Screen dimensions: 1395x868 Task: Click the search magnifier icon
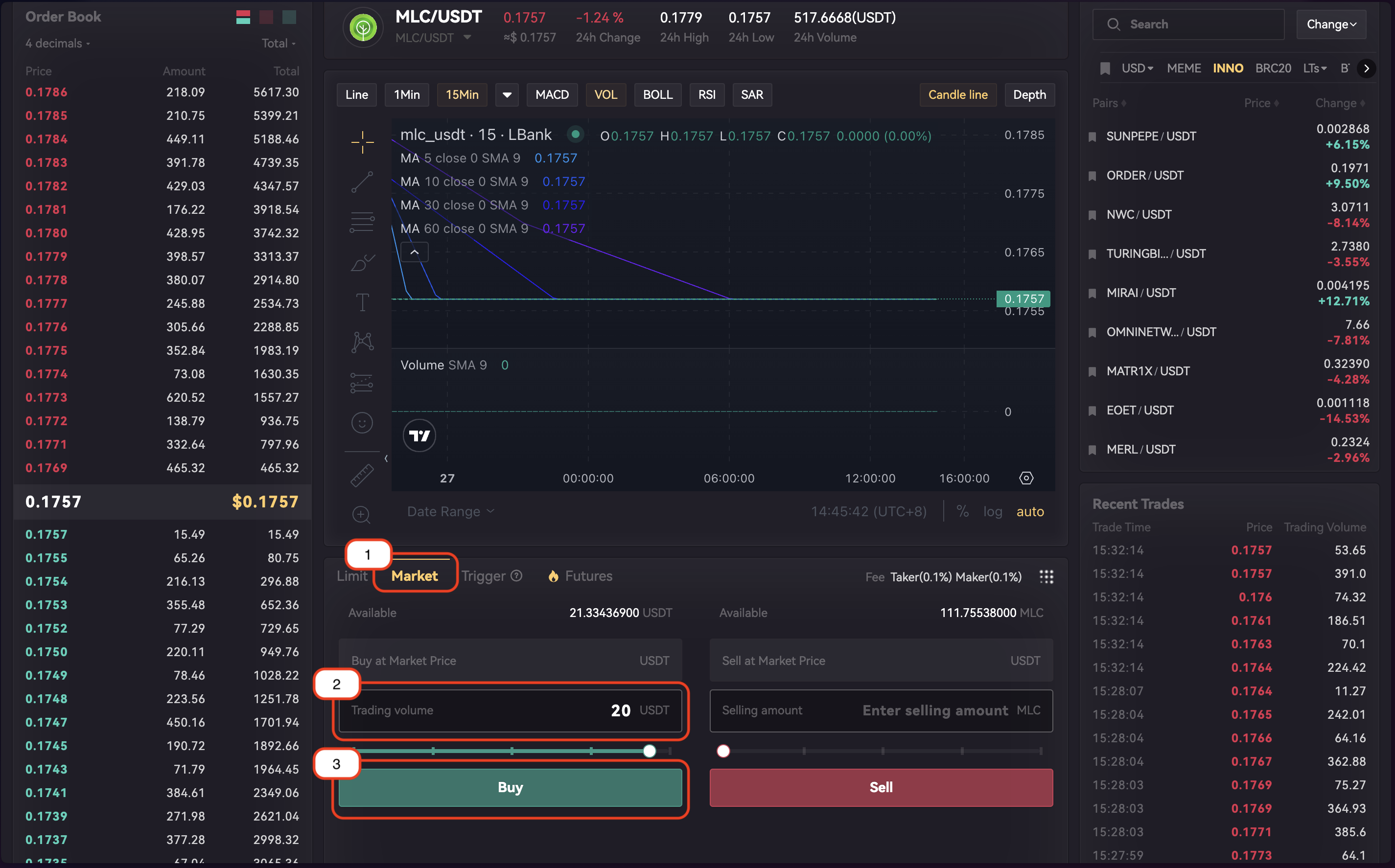tap(1114, 24)
